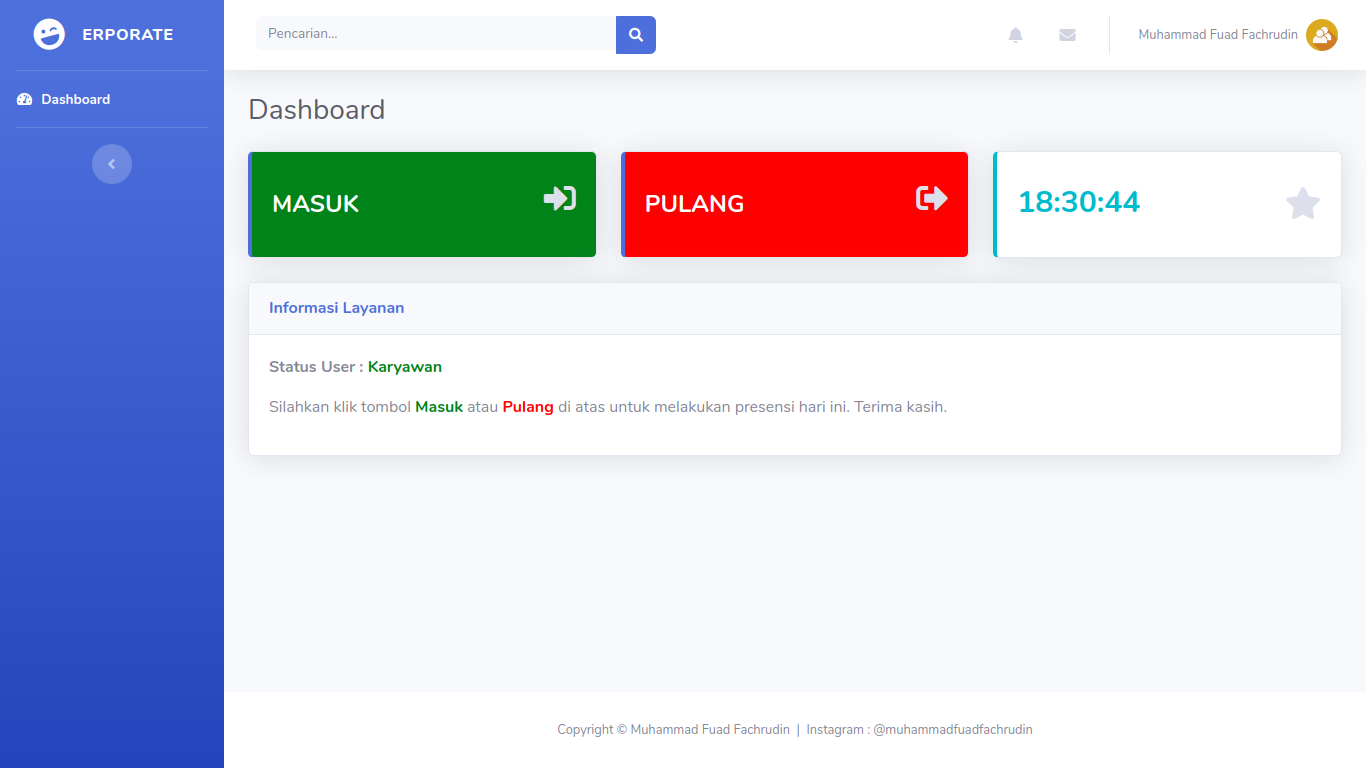Click the green word Masuk in the instructions
Viewport: 1366px width, 768px height.
tap(439, 407)
